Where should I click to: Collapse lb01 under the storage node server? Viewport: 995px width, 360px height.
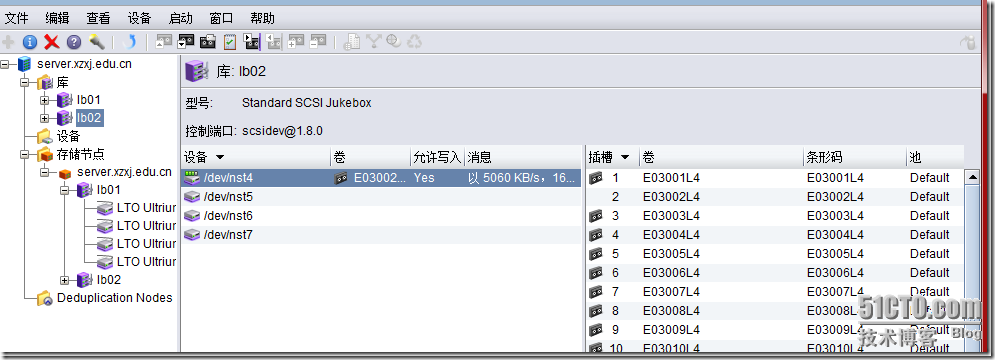64,190
